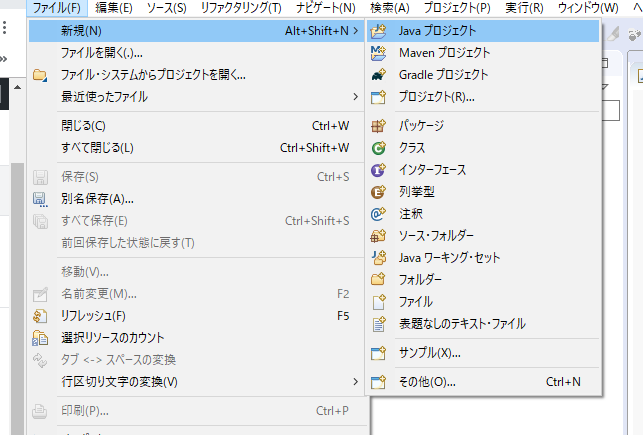The width and height of the screenshot is (643, 435).
Task: Click the green クラス class icon
Action: click(x=378, y=148)
